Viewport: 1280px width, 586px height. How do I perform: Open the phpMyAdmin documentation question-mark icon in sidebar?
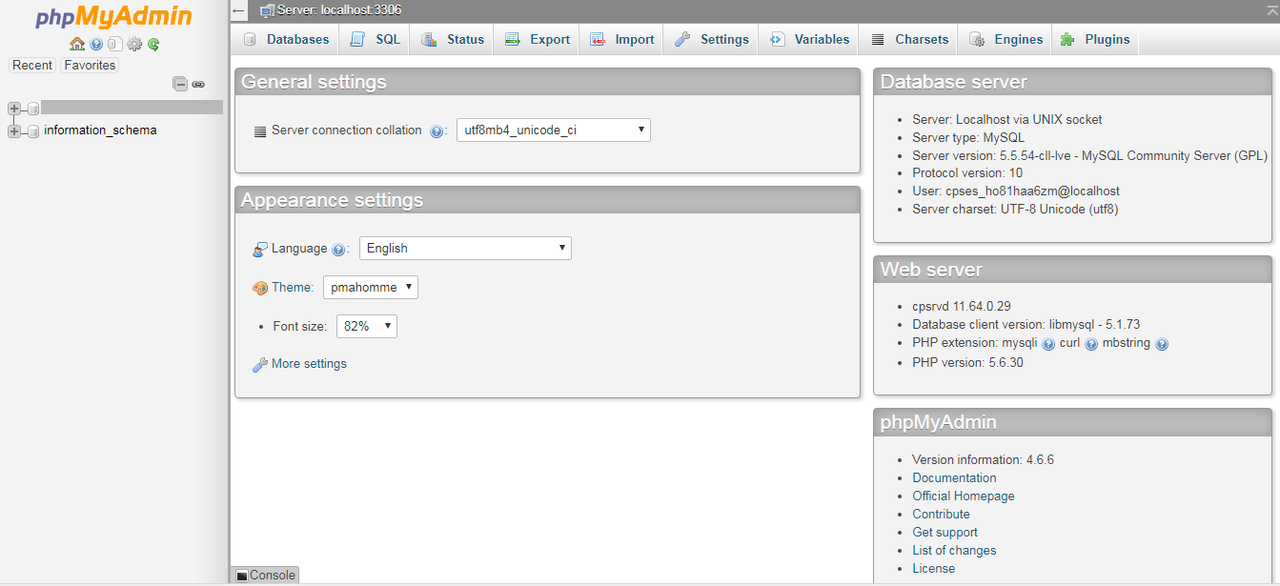[x=96, y=44]
